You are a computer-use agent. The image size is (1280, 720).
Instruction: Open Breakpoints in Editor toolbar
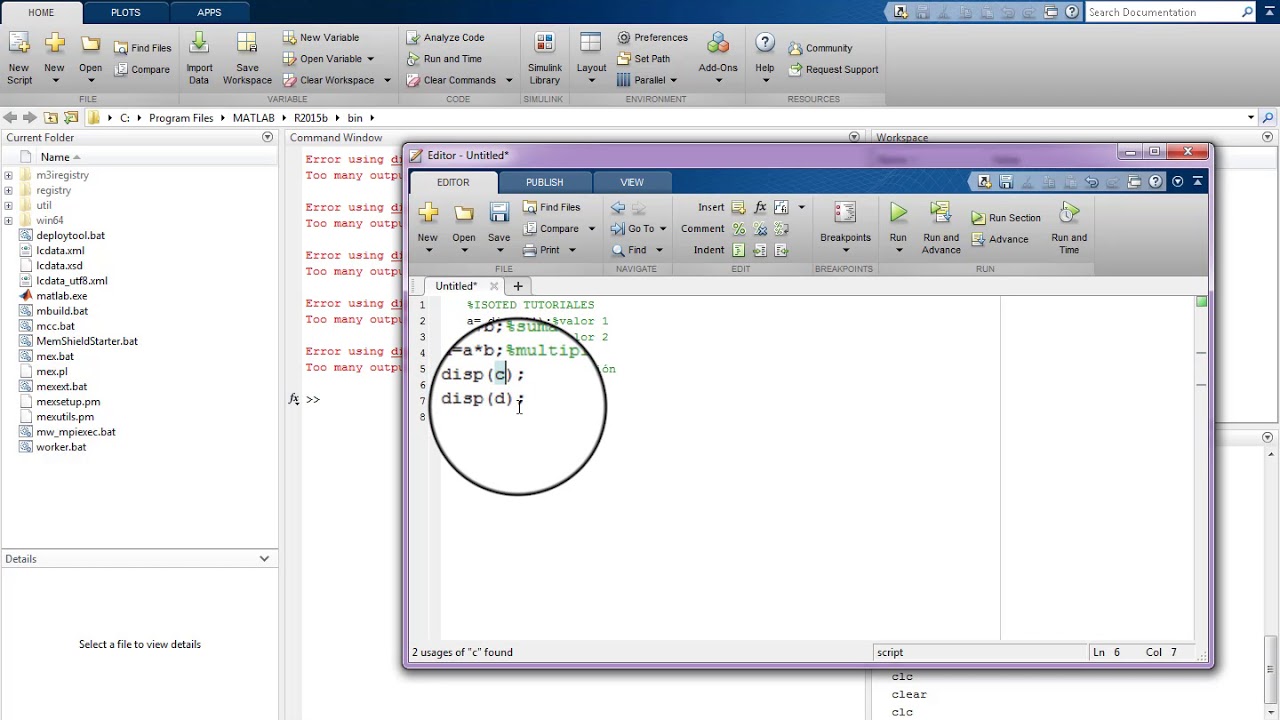845,226
